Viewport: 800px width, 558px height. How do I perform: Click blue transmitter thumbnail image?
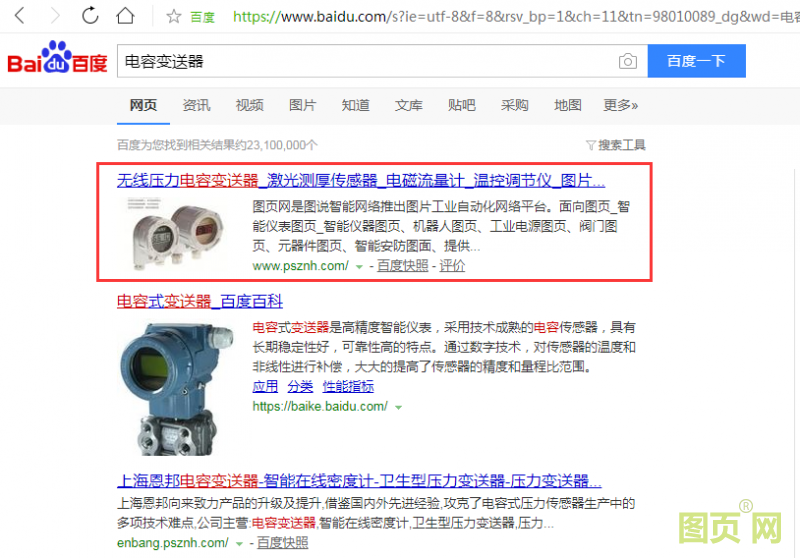(177, 389)
